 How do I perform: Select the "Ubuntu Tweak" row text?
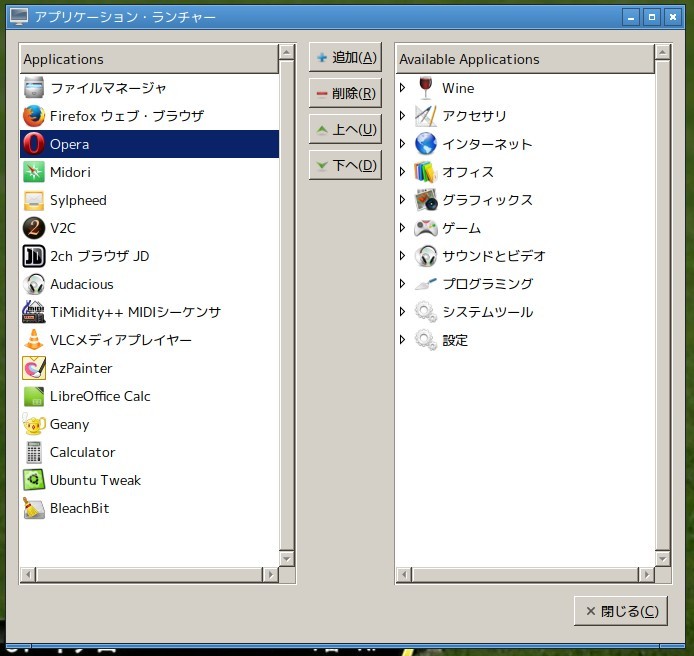click(x=96, y=480)
